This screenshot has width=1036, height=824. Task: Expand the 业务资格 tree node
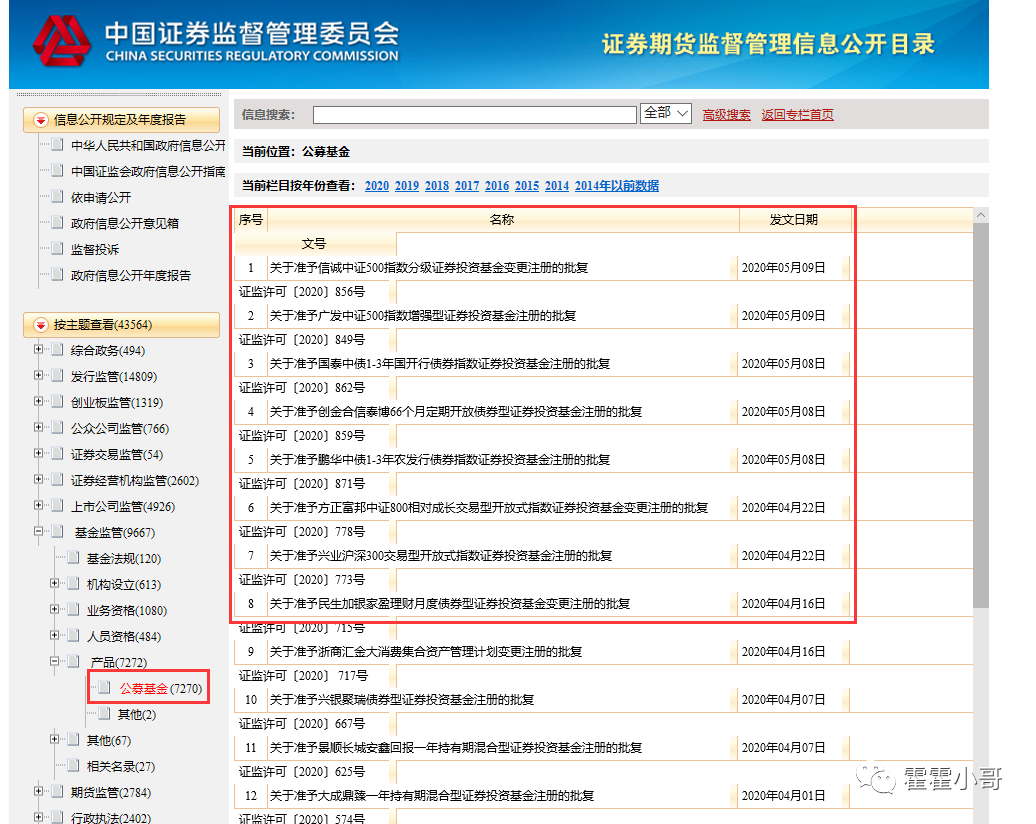tap(55, 609)
